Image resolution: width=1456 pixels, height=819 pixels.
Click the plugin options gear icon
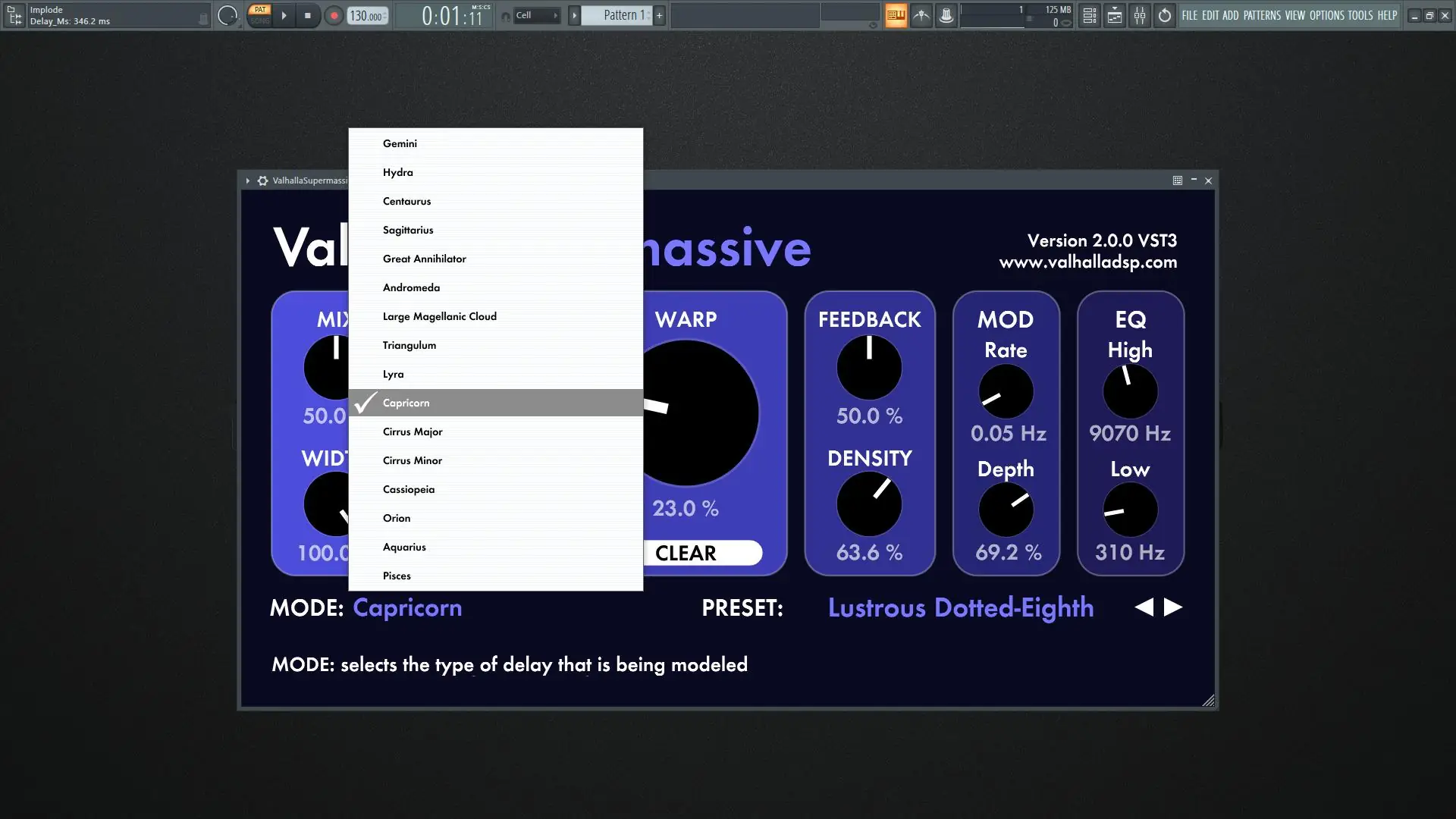point(262,180)
